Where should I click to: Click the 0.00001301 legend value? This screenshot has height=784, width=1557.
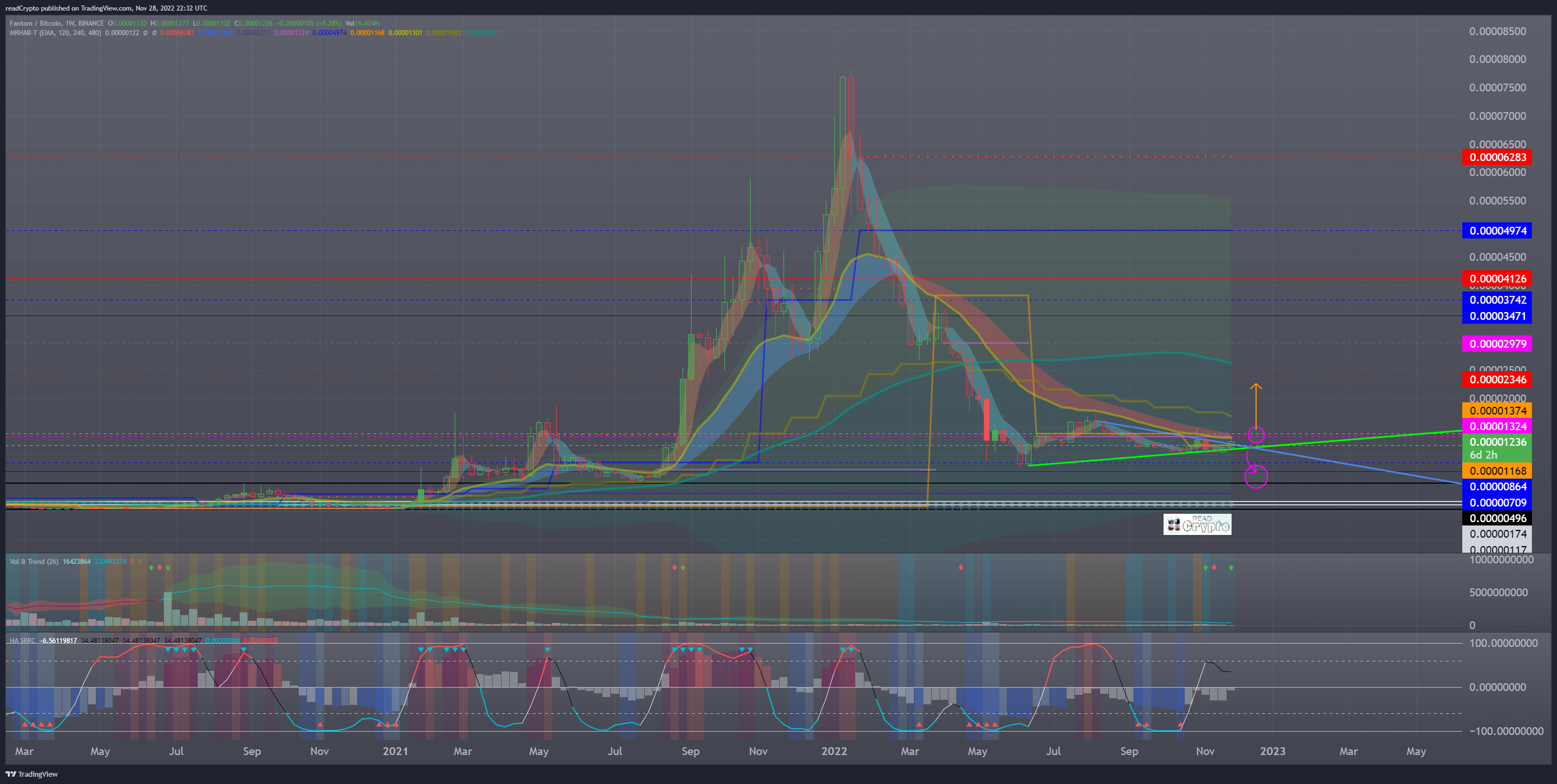tap(405, 33)
